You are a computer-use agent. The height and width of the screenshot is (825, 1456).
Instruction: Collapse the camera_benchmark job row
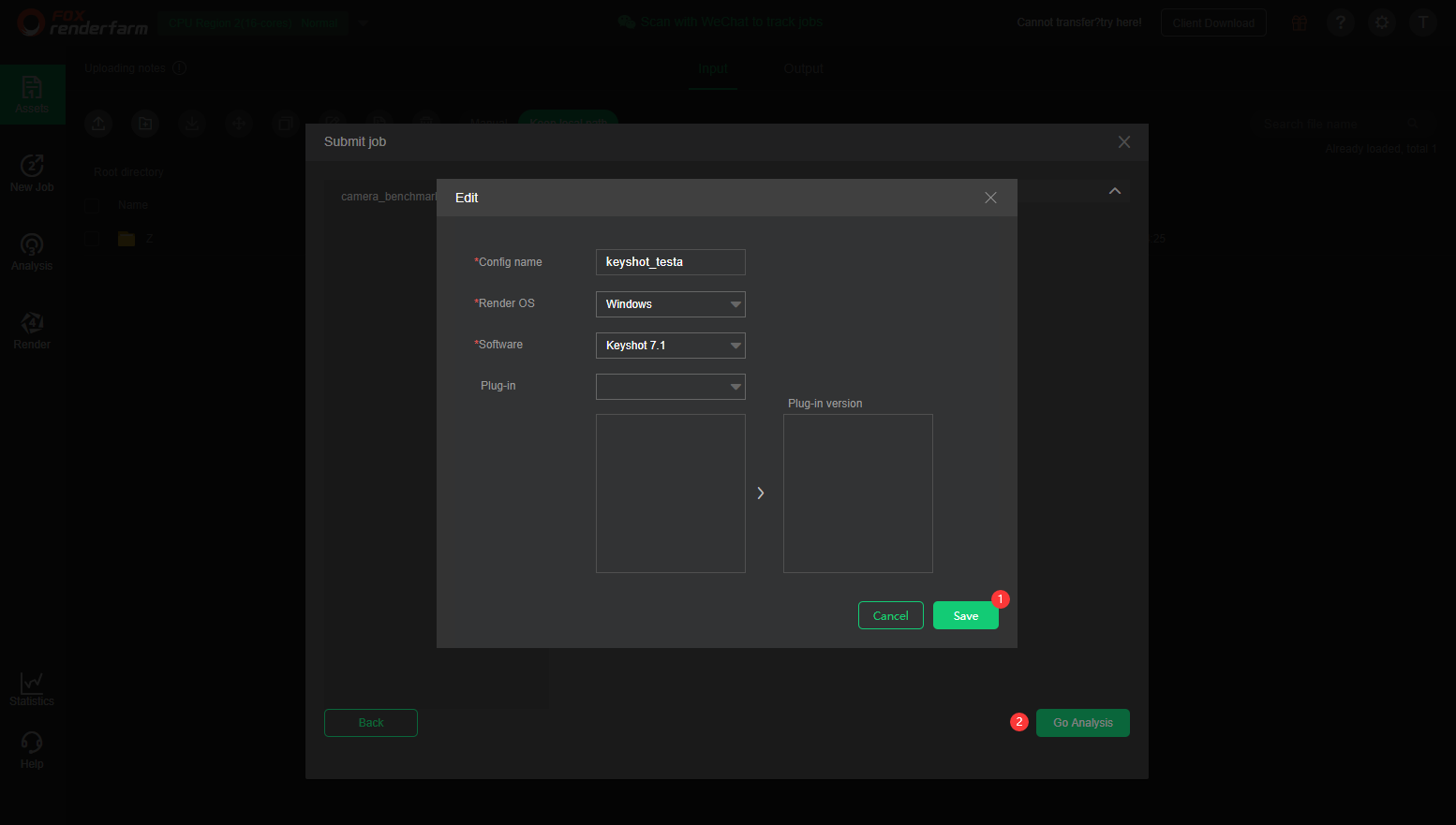click(x=1115, y=191)
